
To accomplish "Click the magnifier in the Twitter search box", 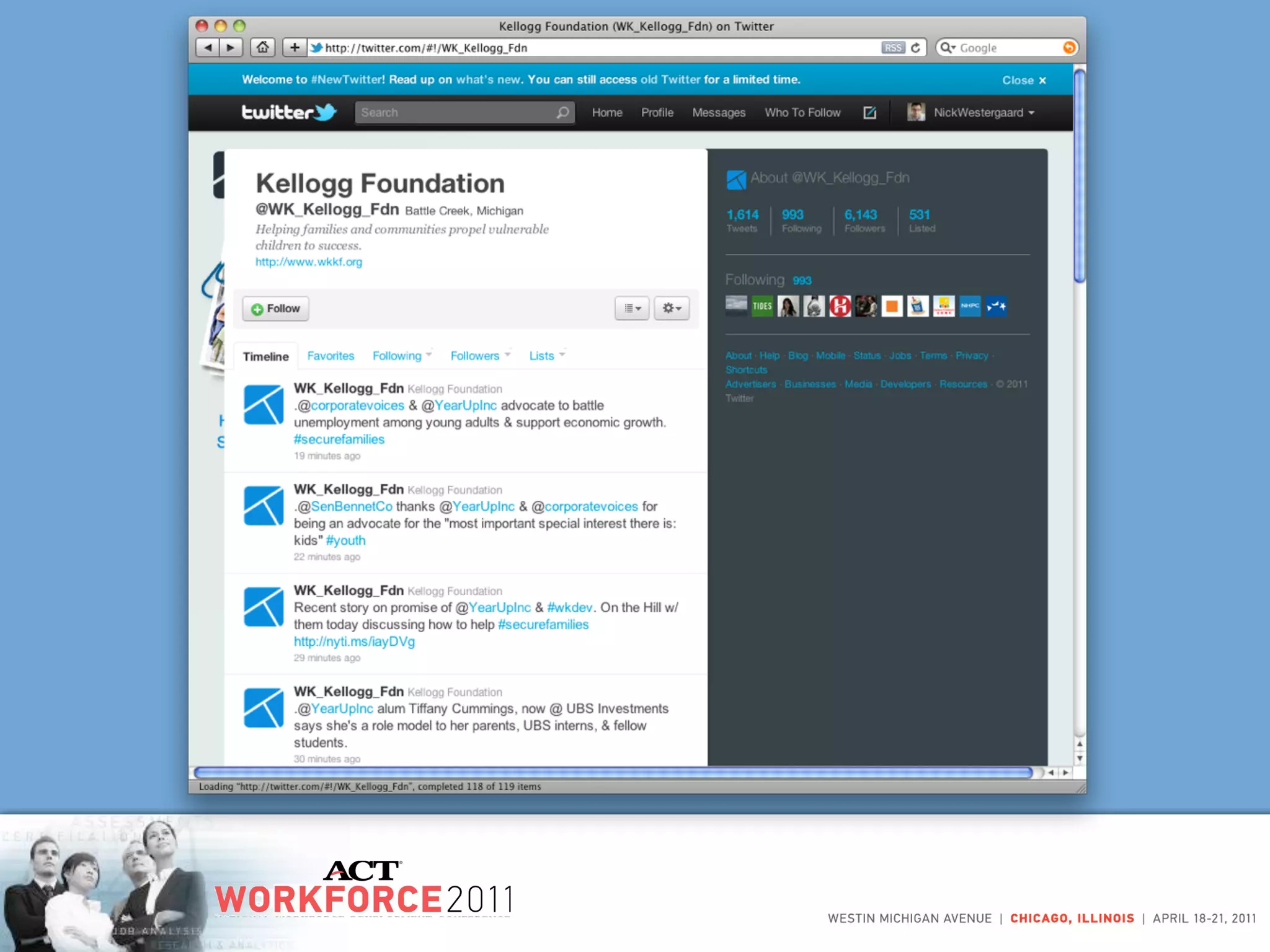I will tap(562, 113).
